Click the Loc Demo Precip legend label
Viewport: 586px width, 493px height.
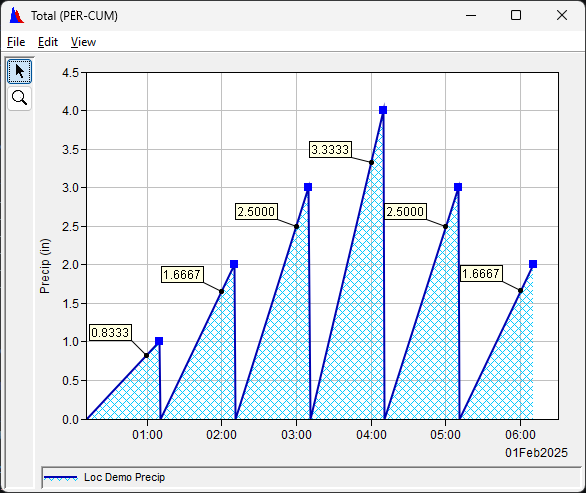click(x=124, y=477)
